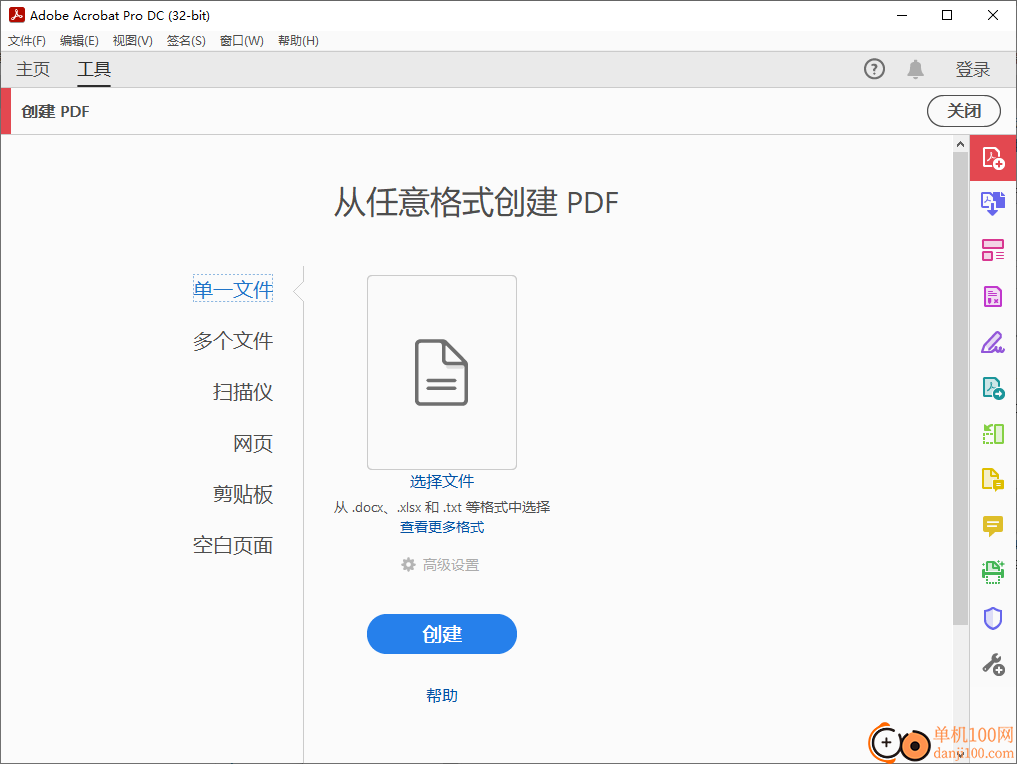Close the Acrobat window
Image resolution: width=1017 pixels, height=764 pixels.
point(992,15)
